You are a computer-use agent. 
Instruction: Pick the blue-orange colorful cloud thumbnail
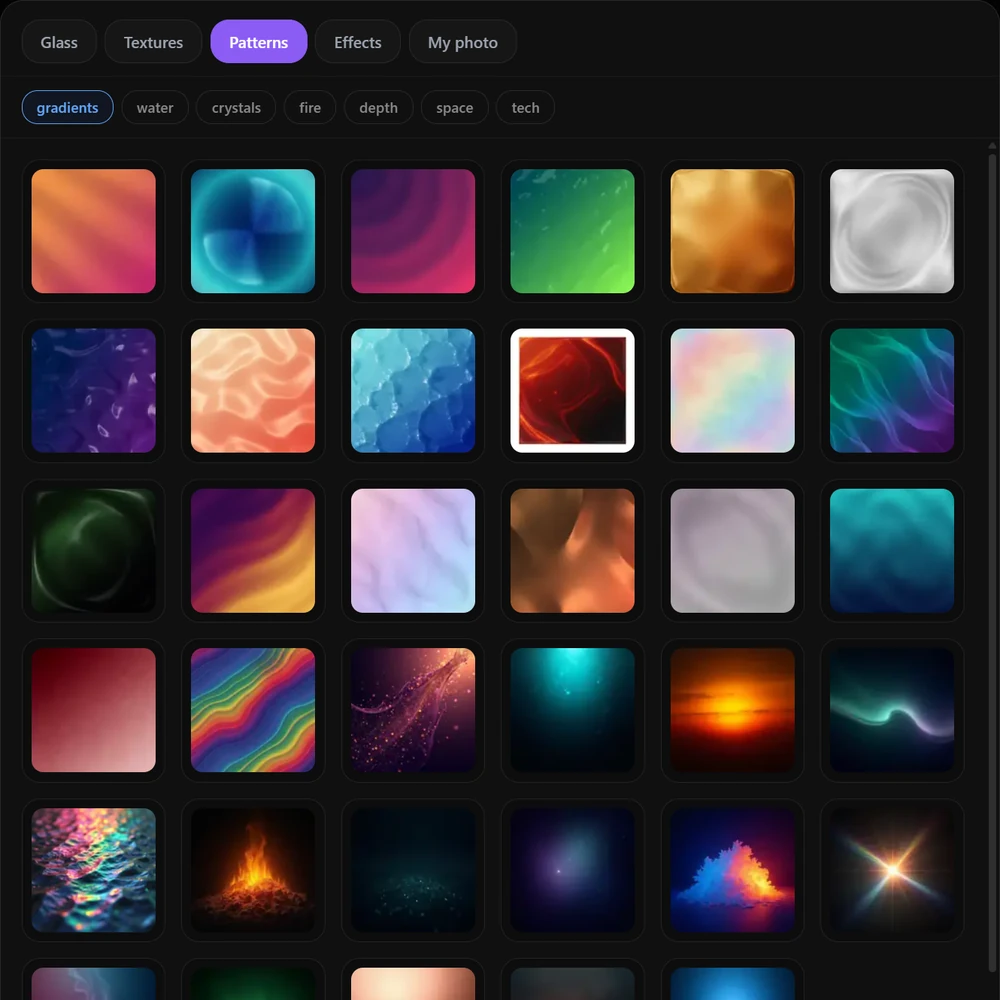click(732, 870)
